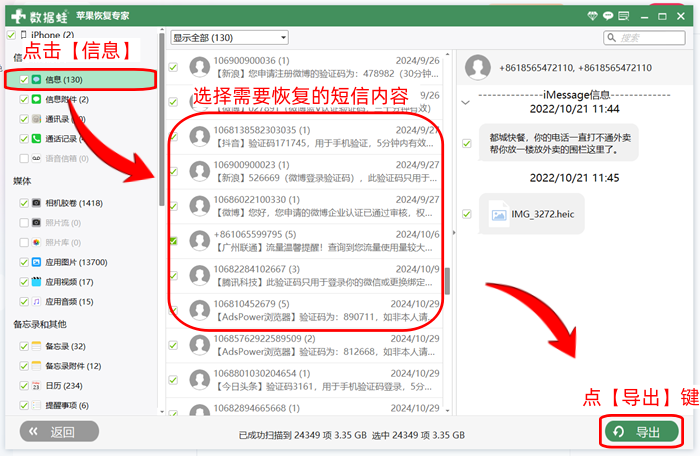Click the 搜索 search input field
The image size is (700, 456).
(x=644, y=38)
